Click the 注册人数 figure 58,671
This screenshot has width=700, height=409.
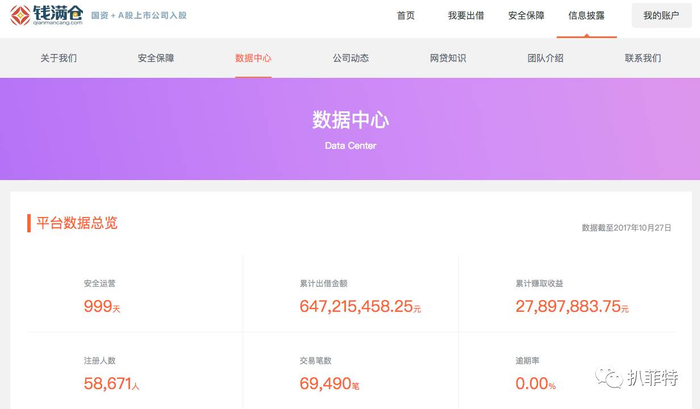tap(107, 383)
